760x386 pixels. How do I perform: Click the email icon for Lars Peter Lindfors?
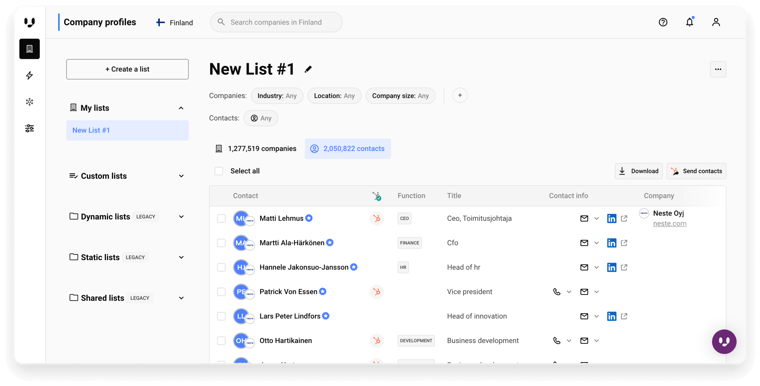(x=584, y=316)
